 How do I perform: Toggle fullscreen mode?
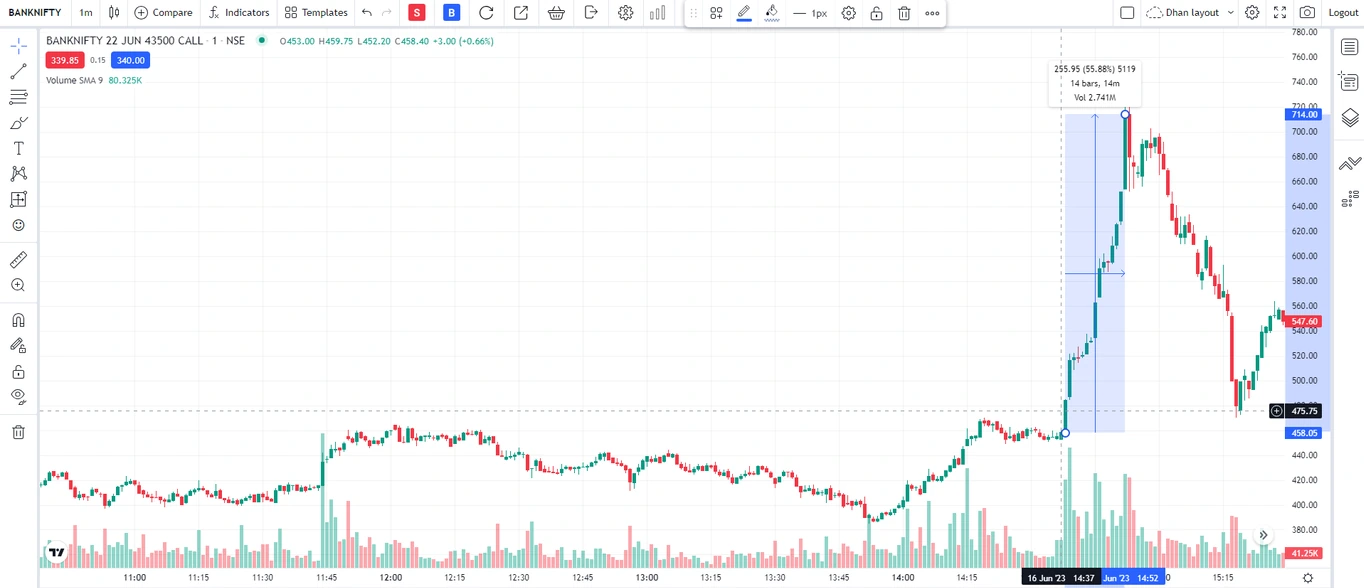pyautogui.click(x=1280, y=13)
